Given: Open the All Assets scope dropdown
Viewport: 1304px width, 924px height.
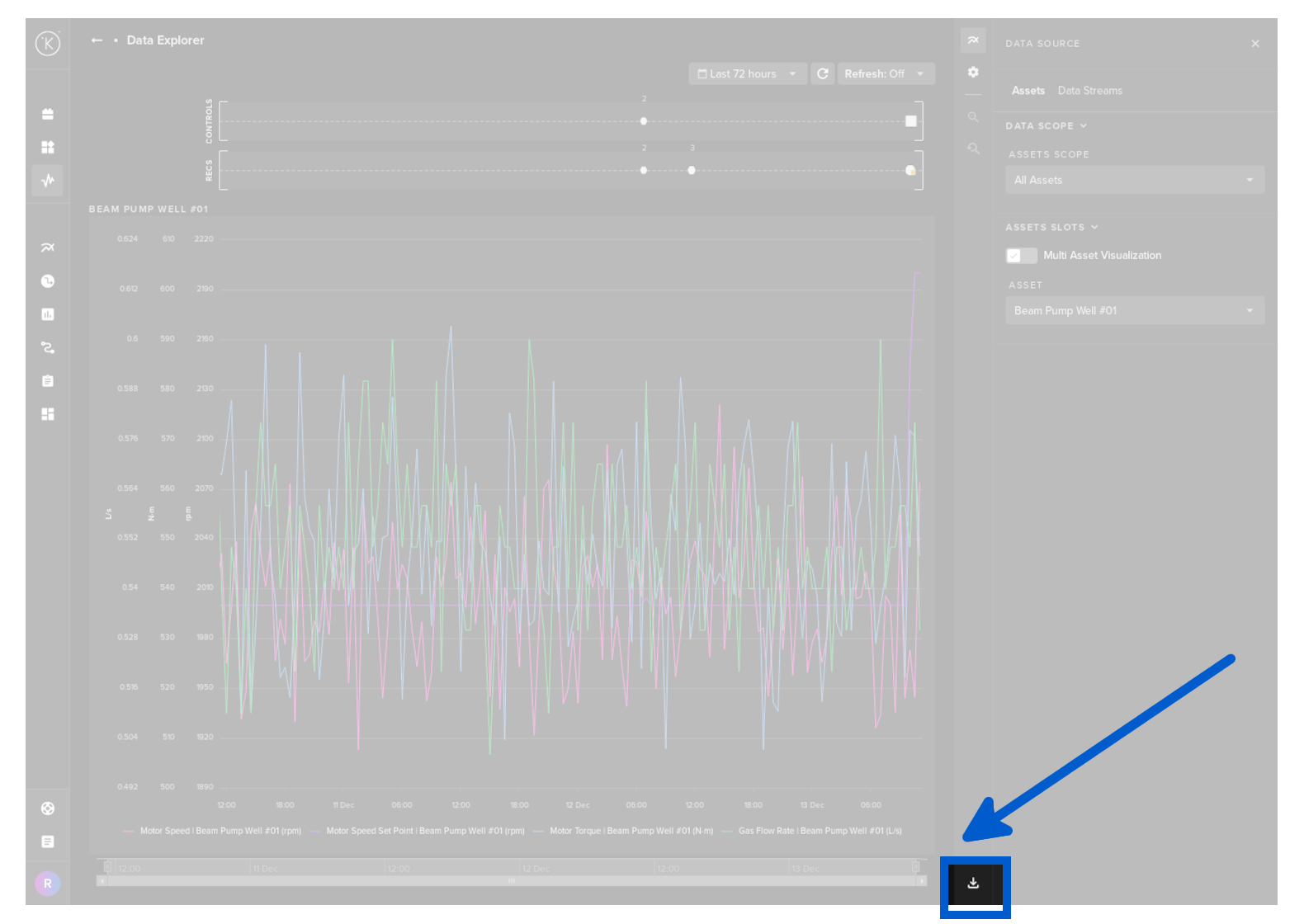Looking at the screenshot, I should [1134, 181].
